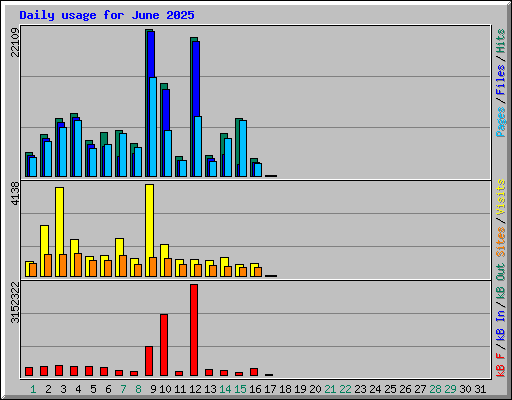The image size is (512, 400).
Task: Click day 9 on the x-axis
Action: tap(153, 389)
